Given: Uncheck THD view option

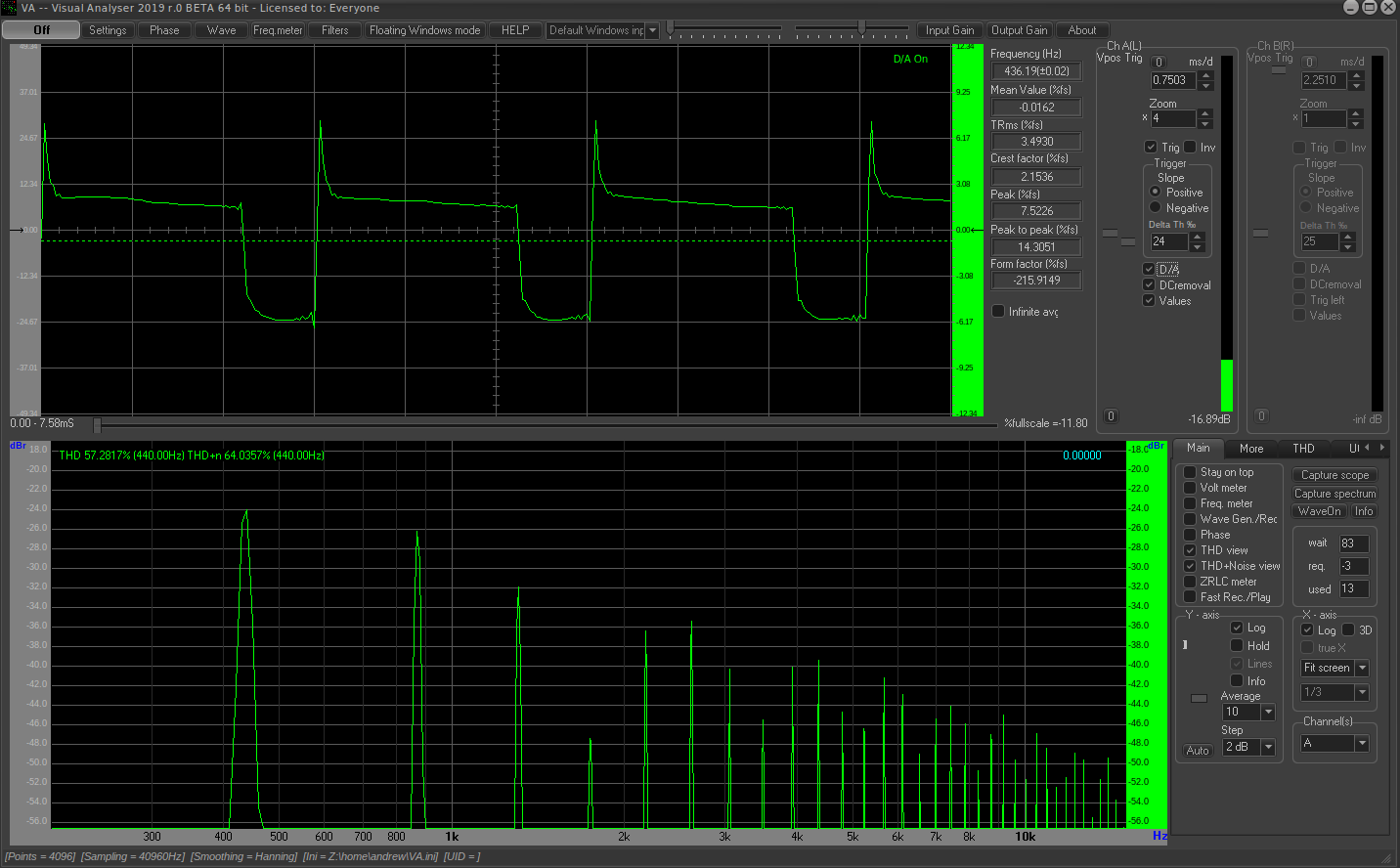Looking at the screenshot, I should [x=1190, y=550].
